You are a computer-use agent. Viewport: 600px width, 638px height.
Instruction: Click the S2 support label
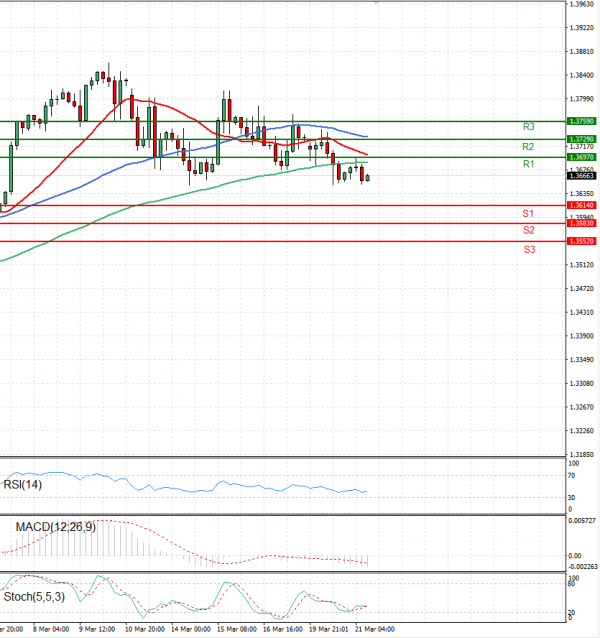tap(528, 230)
